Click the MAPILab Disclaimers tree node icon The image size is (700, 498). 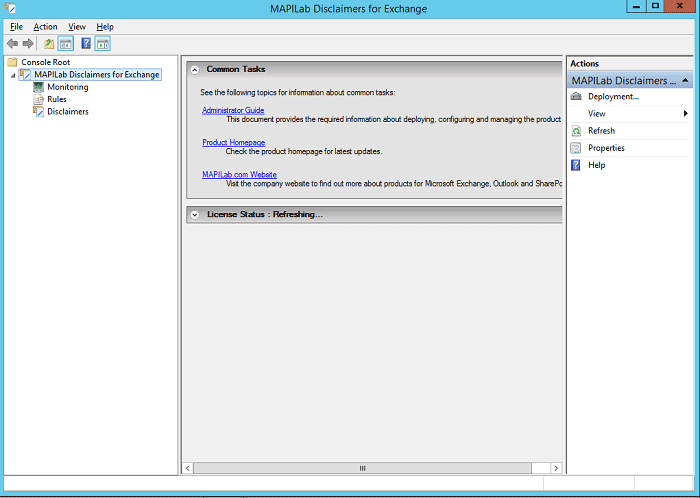click(x=25, y=74)
